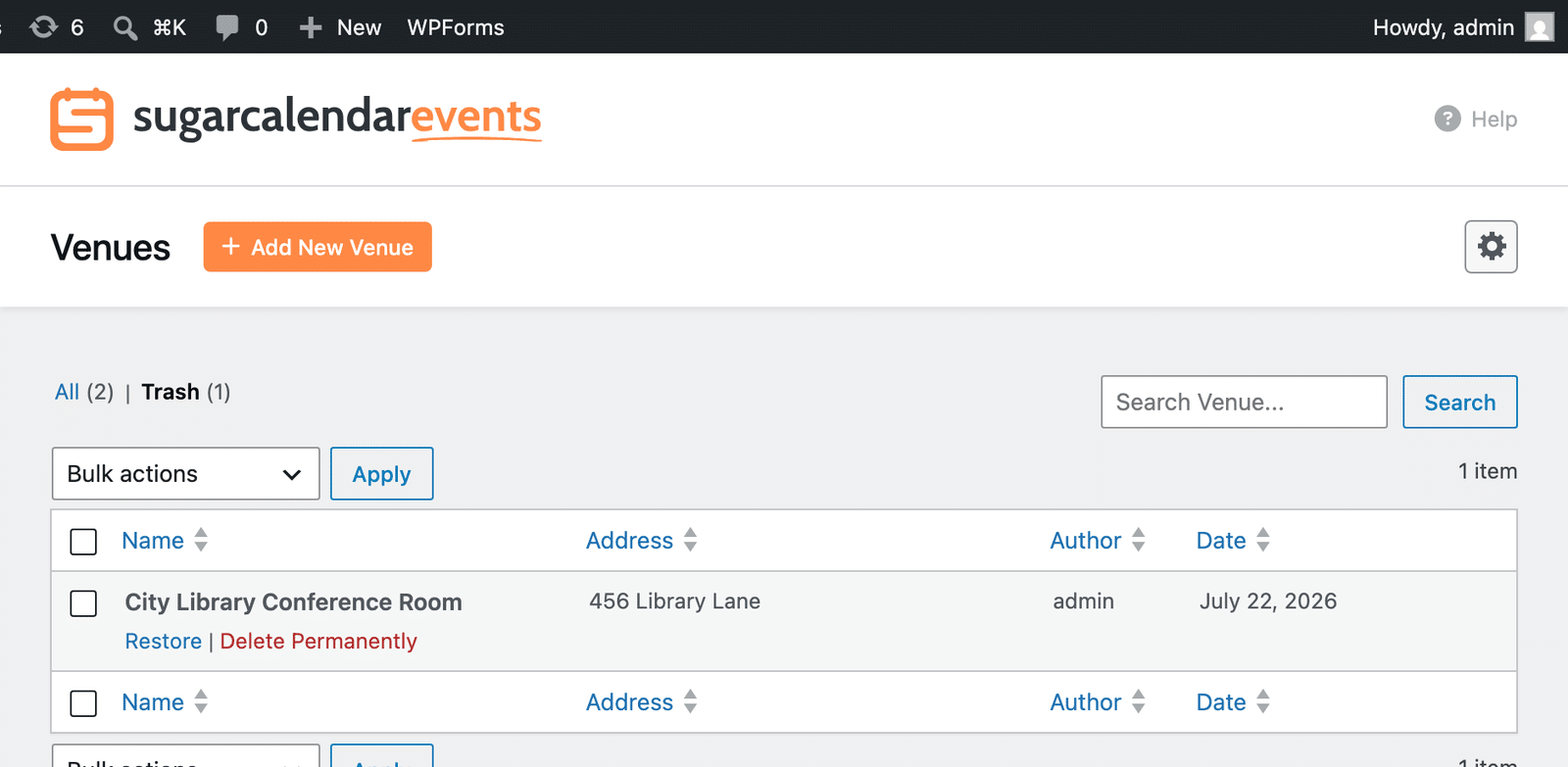Restore the City Library Conference Room venue
Screen dimensions: 1568x767
(163, 641)
